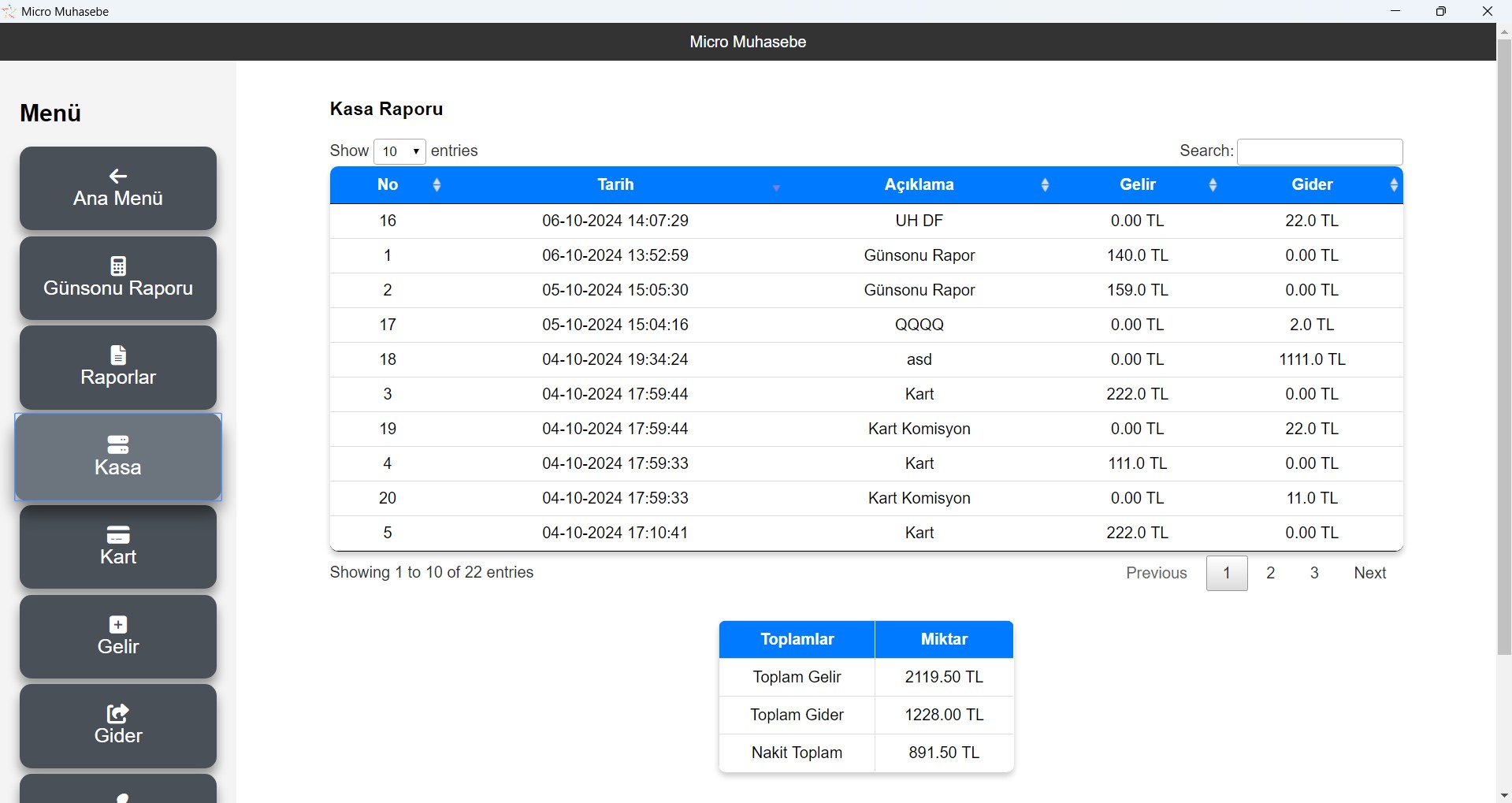
Task: Sort by Gelir column header
Action: tap(1138, 185)
